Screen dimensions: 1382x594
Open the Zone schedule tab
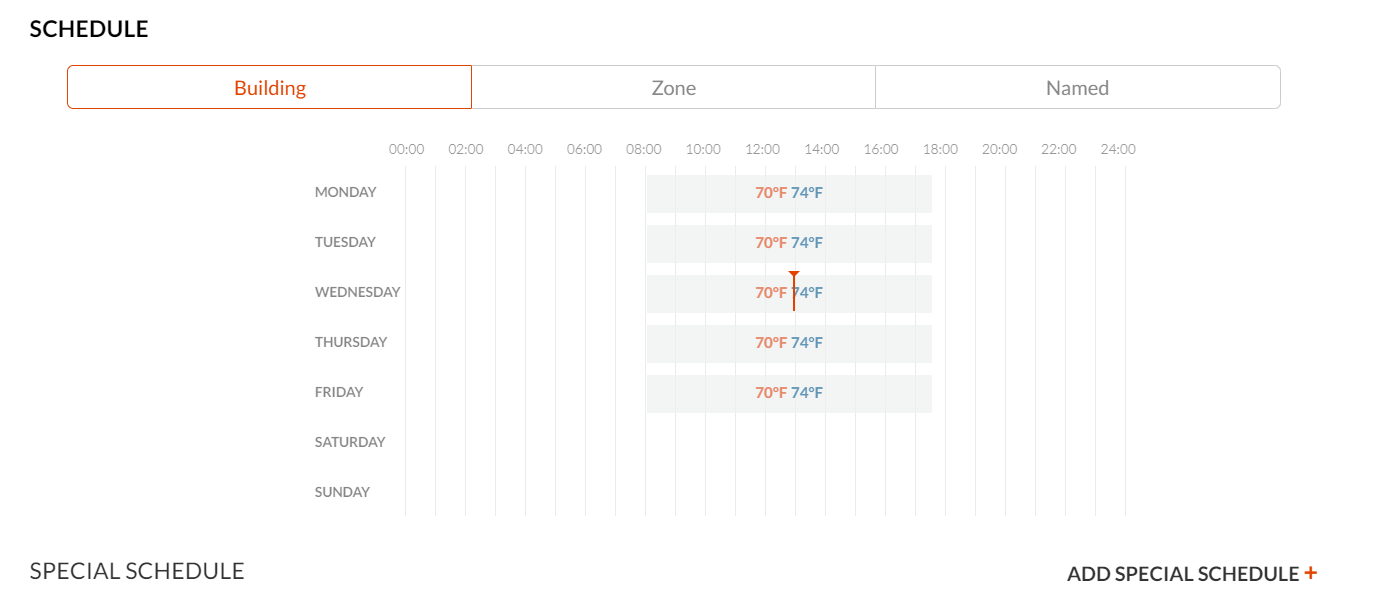pos(673,87)
